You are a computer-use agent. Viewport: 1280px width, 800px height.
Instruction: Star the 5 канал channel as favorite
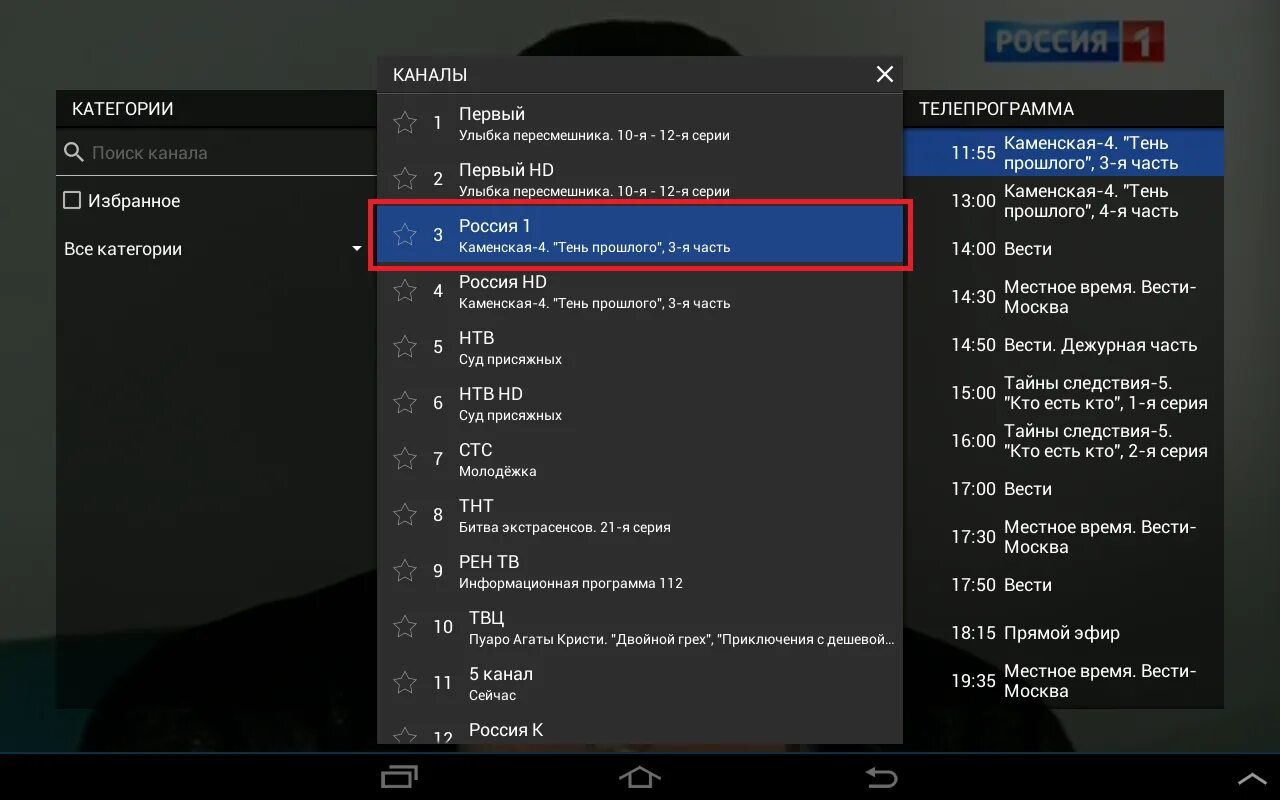(x=404, y=683)
